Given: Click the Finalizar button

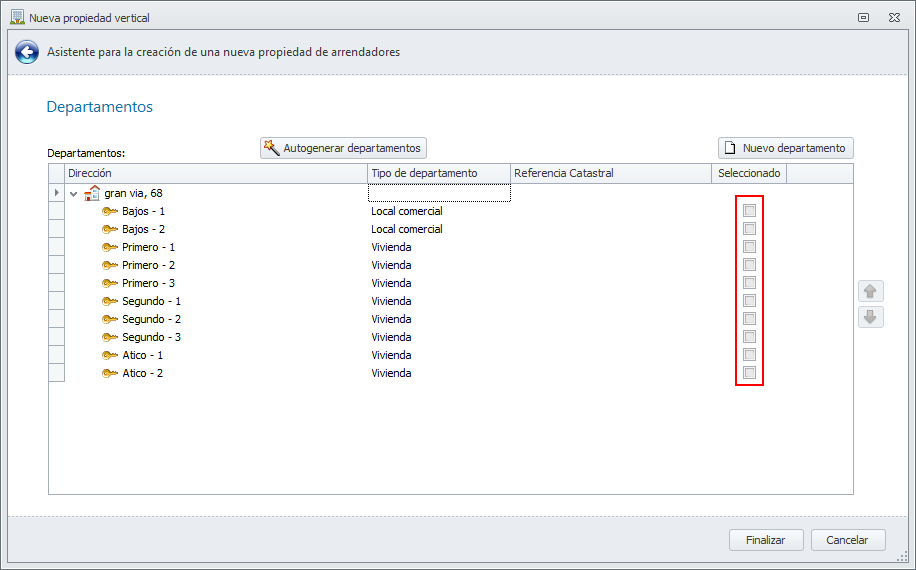Looking at the screenshot, I should click(766, 540).
